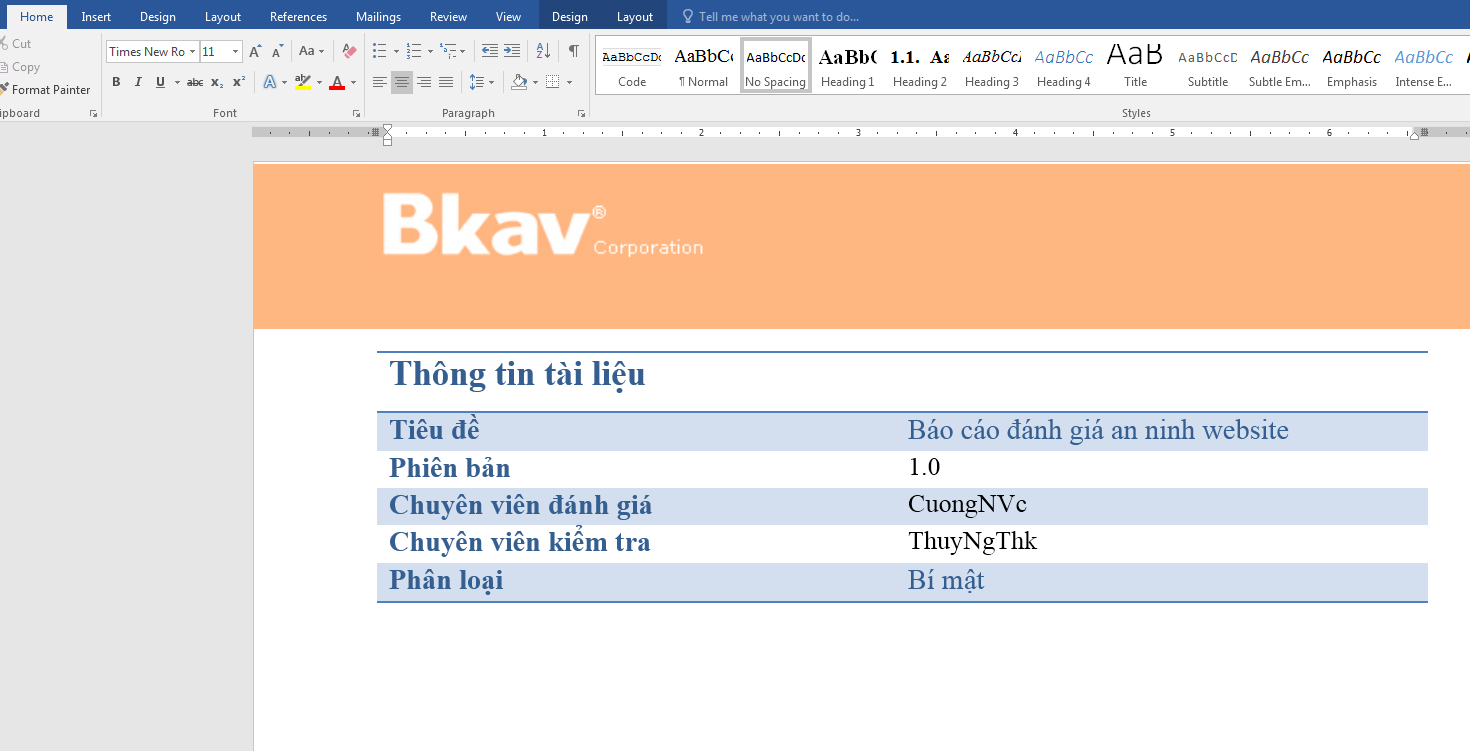Expand font color dropdown arrow
The image size is (1470, 751).
click(354, 82)
